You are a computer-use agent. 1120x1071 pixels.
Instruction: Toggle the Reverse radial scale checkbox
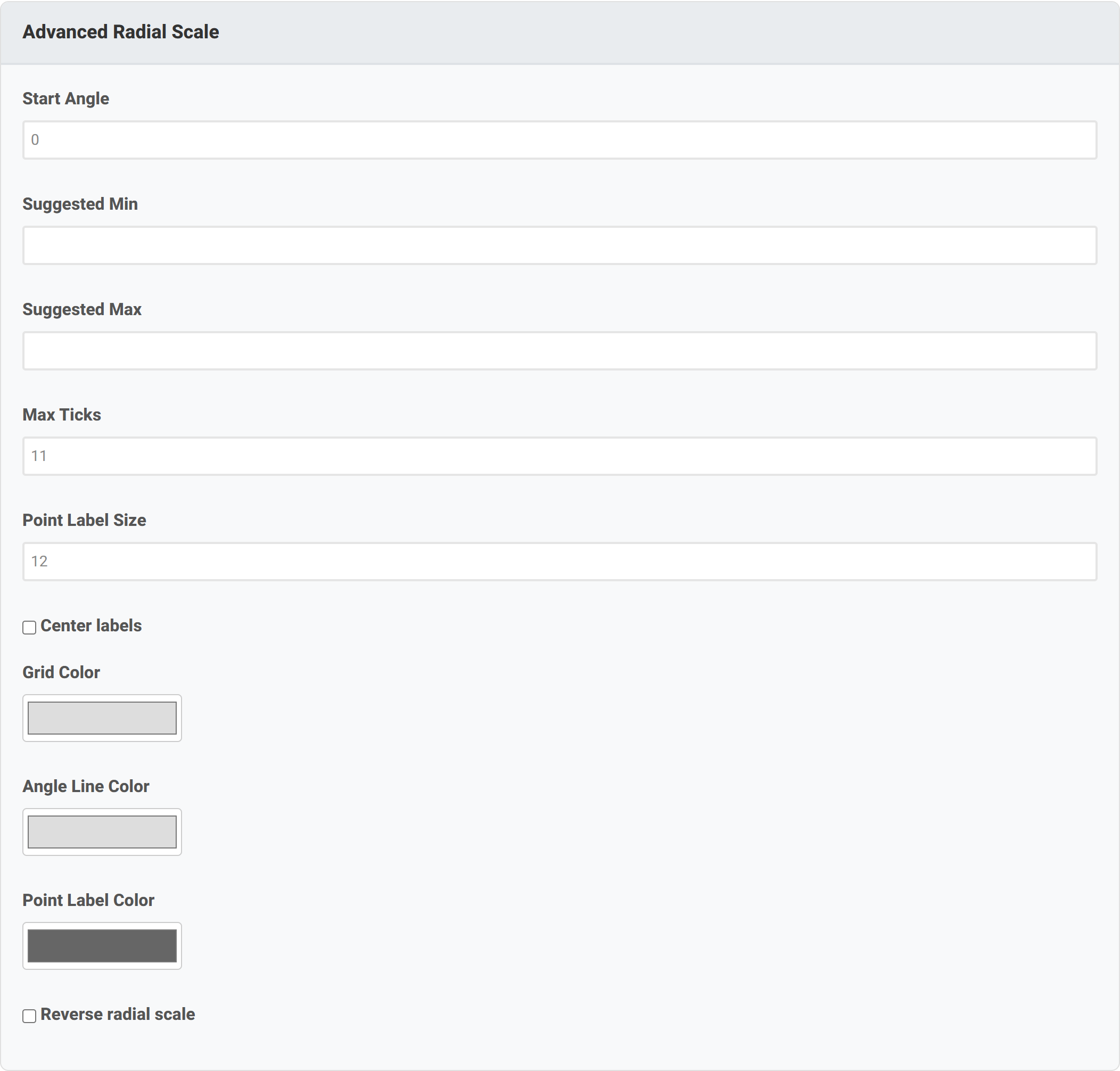(29, 1016)
